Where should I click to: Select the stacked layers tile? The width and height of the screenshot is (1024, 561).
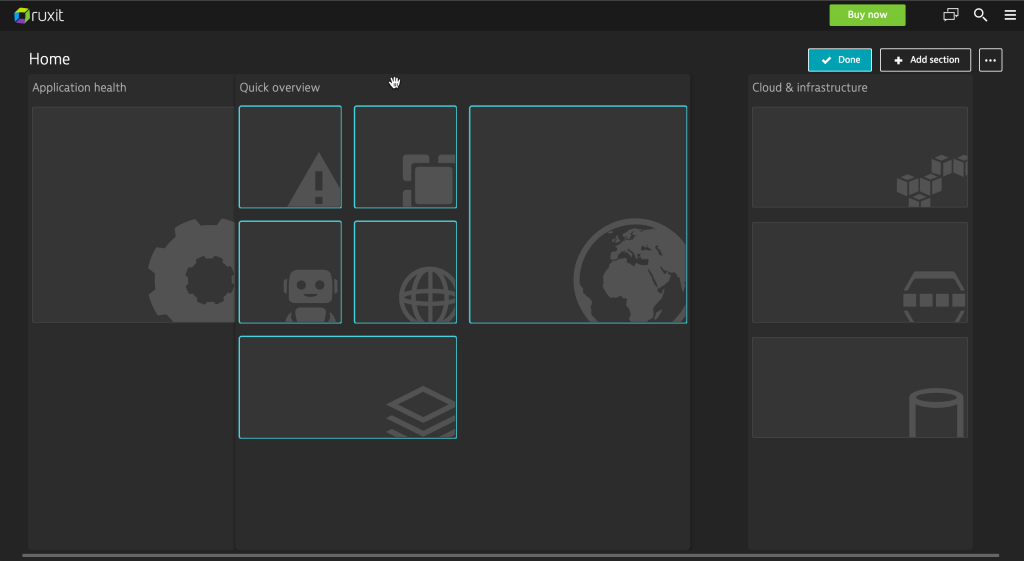pos(348,387)
